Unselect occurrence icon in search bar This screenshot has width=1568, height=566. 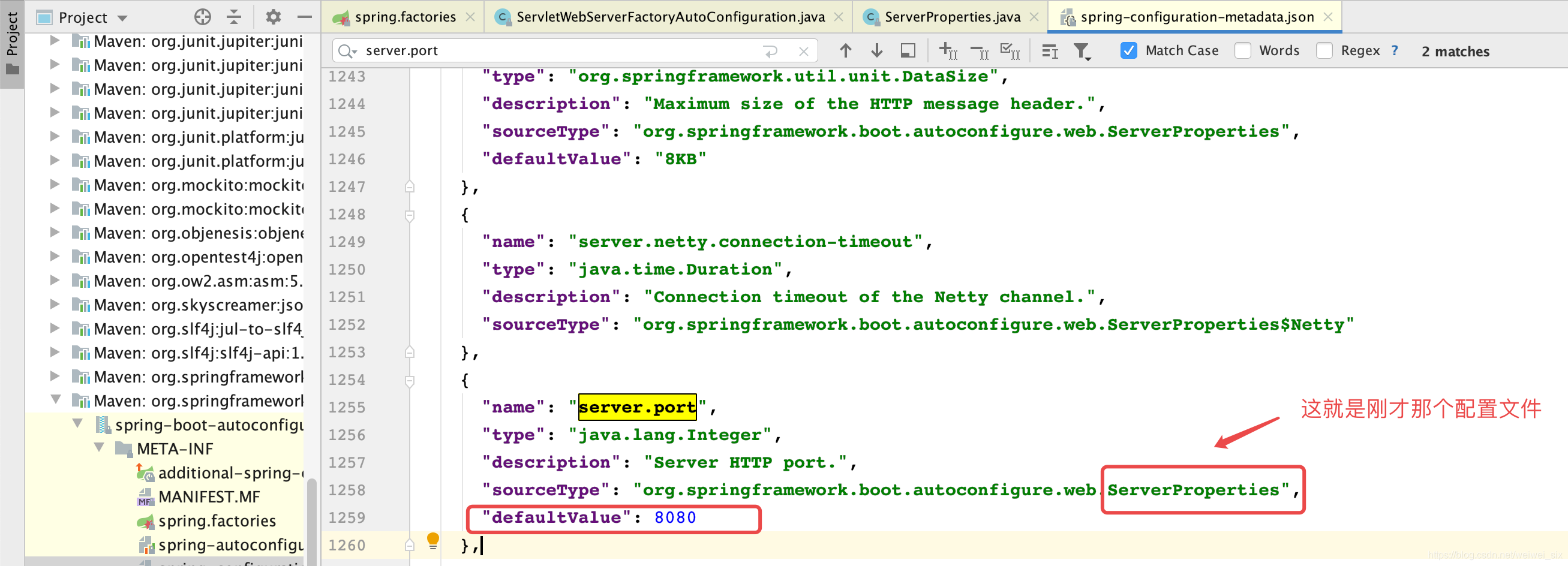(980, 52)
